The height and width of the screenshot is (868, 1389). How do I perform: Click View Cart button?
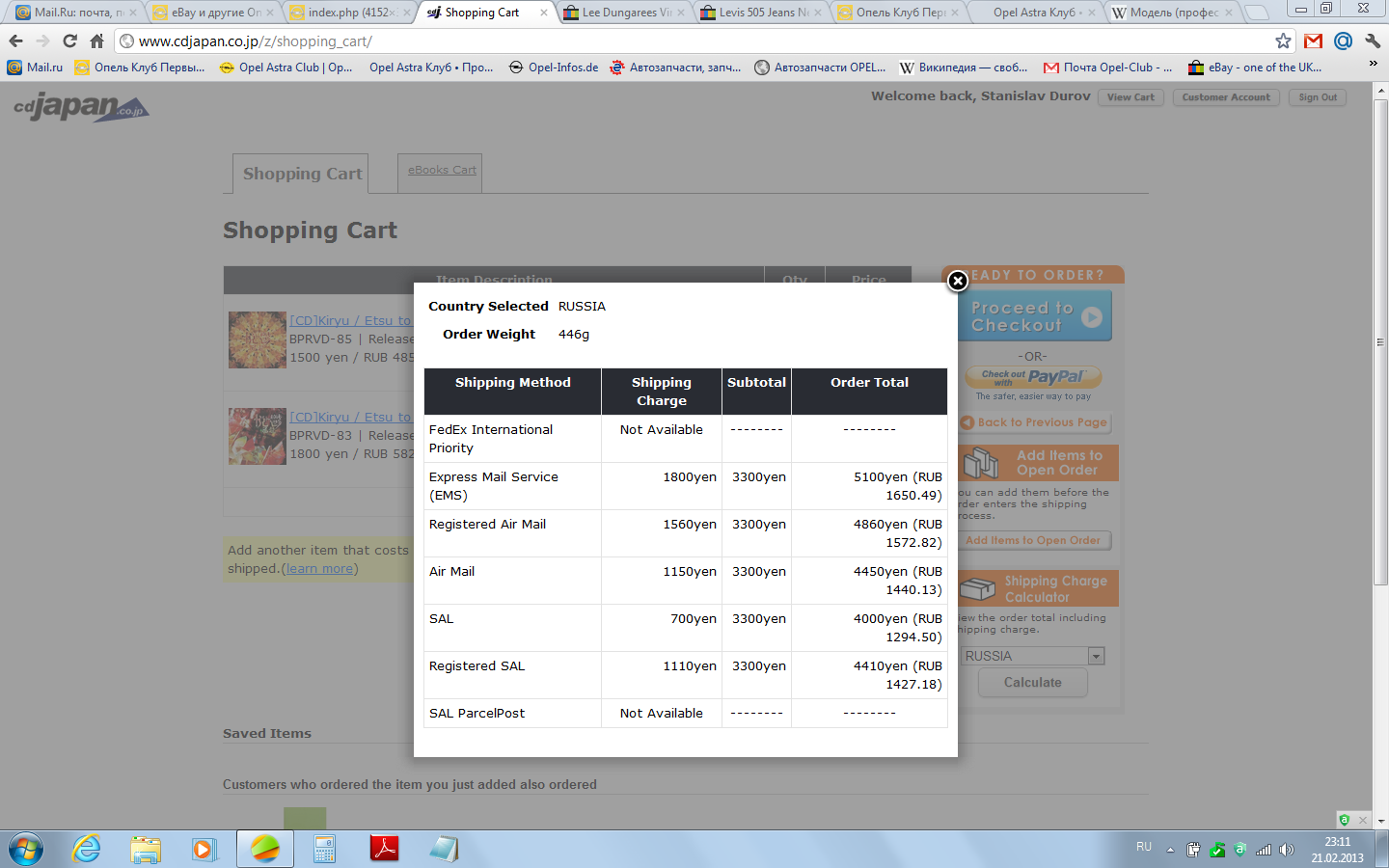pos(1130,97)
